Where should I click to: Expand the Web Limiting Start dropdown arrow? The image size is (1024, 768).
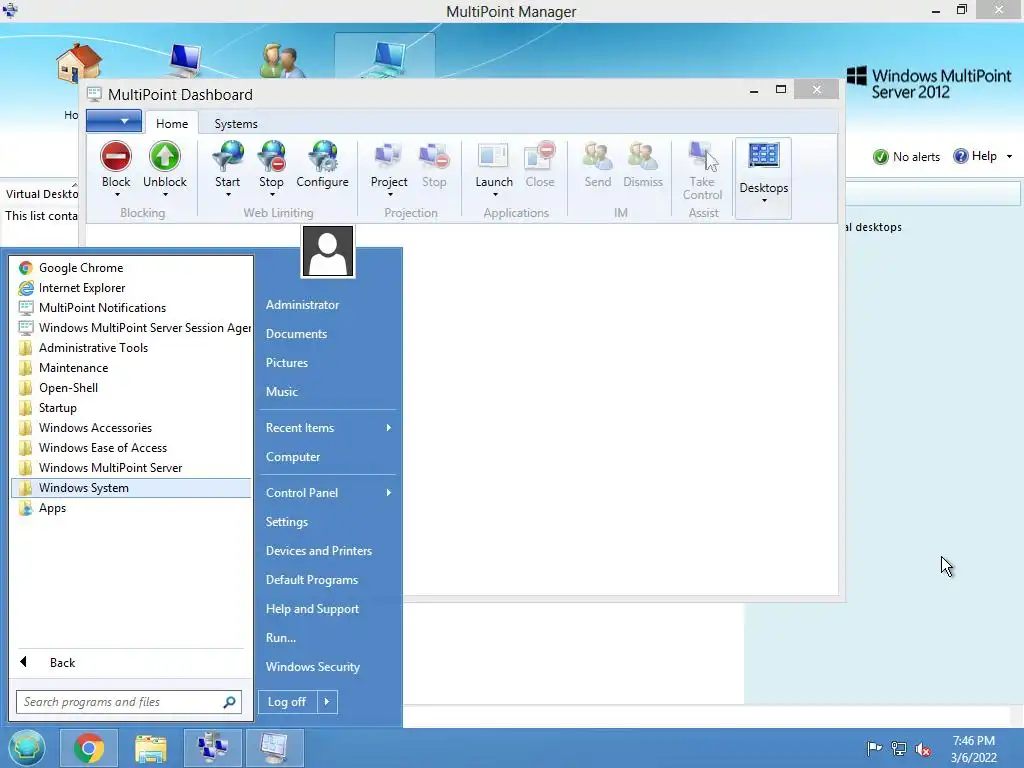[228, 195]
